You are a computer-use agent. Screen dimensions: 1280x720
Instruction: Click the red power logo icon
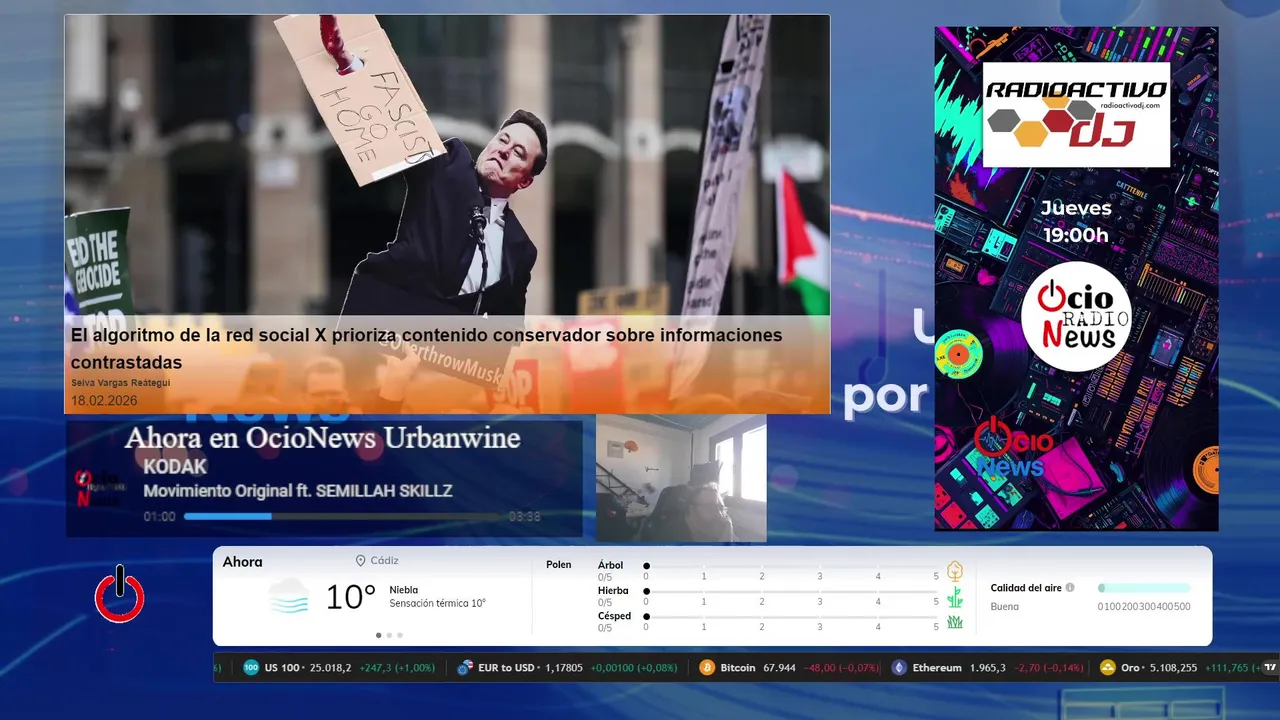click(x=120, y=595)
